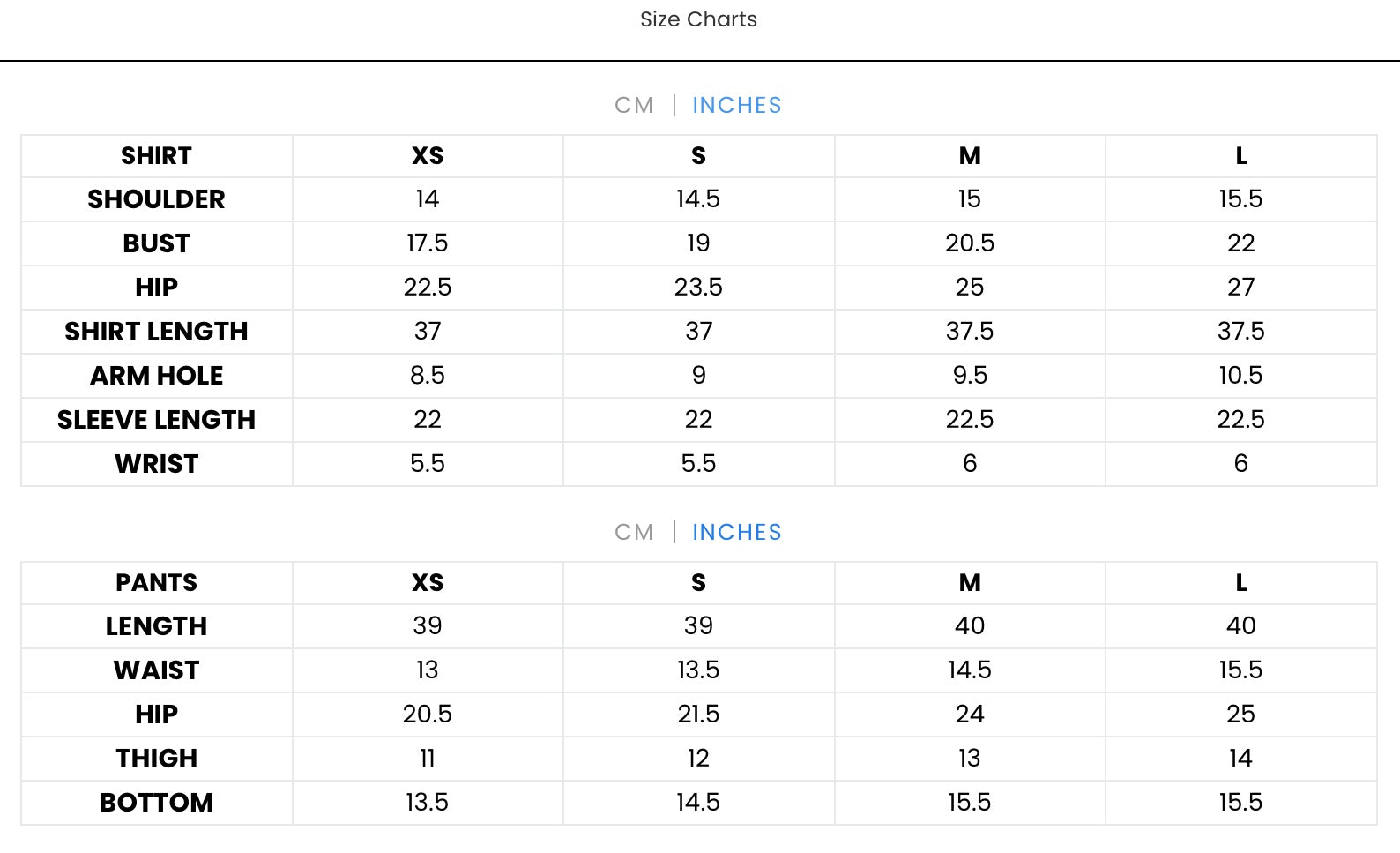Click the BUST row label
This screenshot has height=853, width=1400.
[156, 243]
